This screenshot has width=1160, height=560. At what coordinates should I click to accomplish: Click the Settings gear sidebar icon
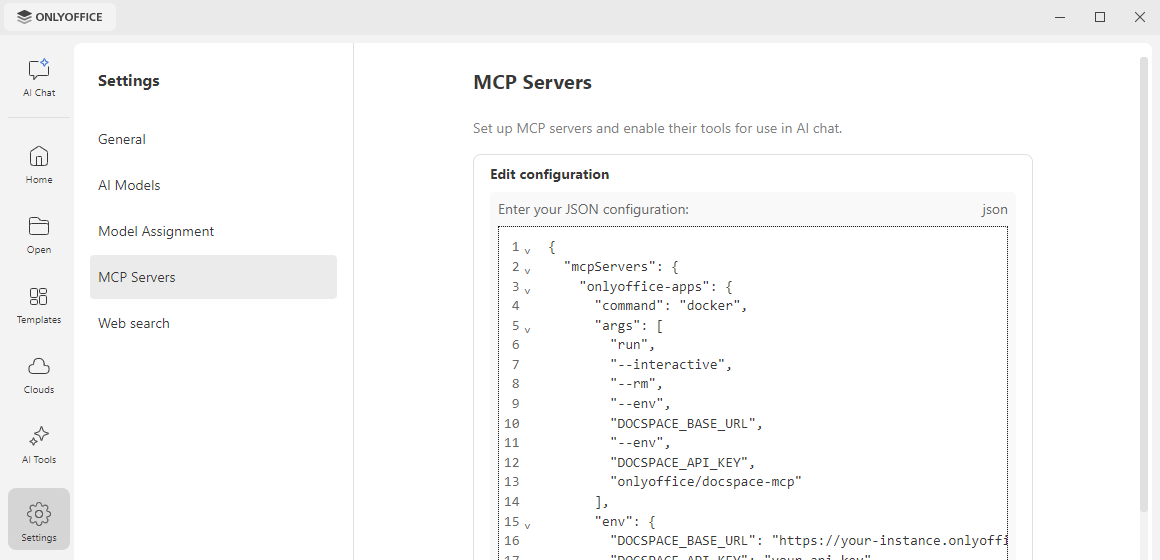pyautogui.click(x=38, y=519)
